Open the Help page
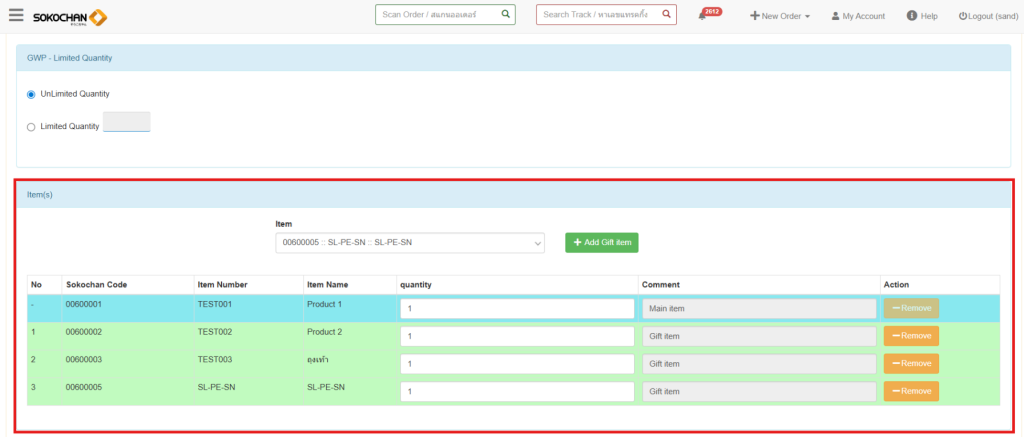The image size is (1024, 437). 921,16
